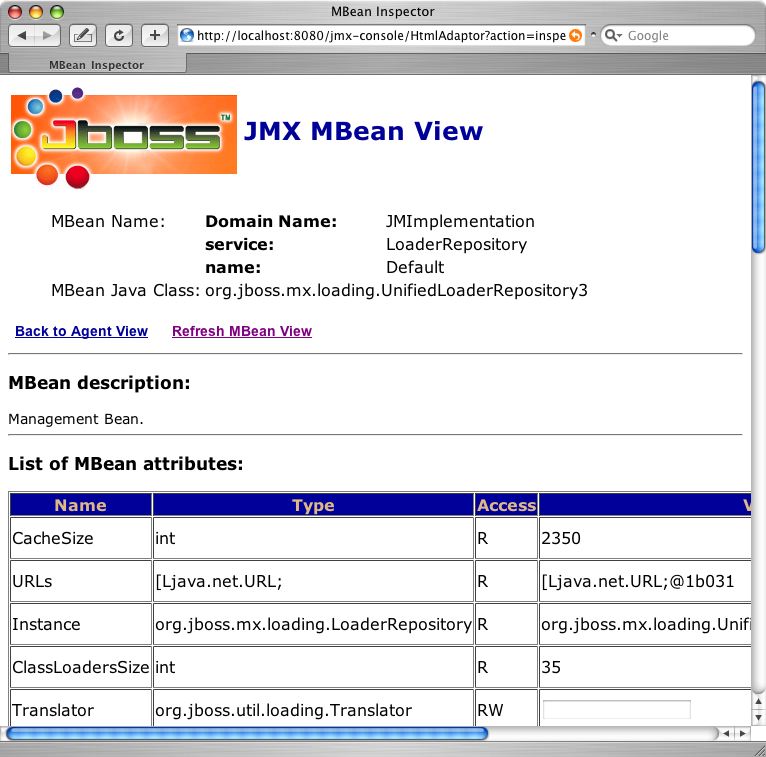The width and height of the screenshot is (766, 757).
Task: Click the horizontal scrollbar thumb
Action: [247, 733]
